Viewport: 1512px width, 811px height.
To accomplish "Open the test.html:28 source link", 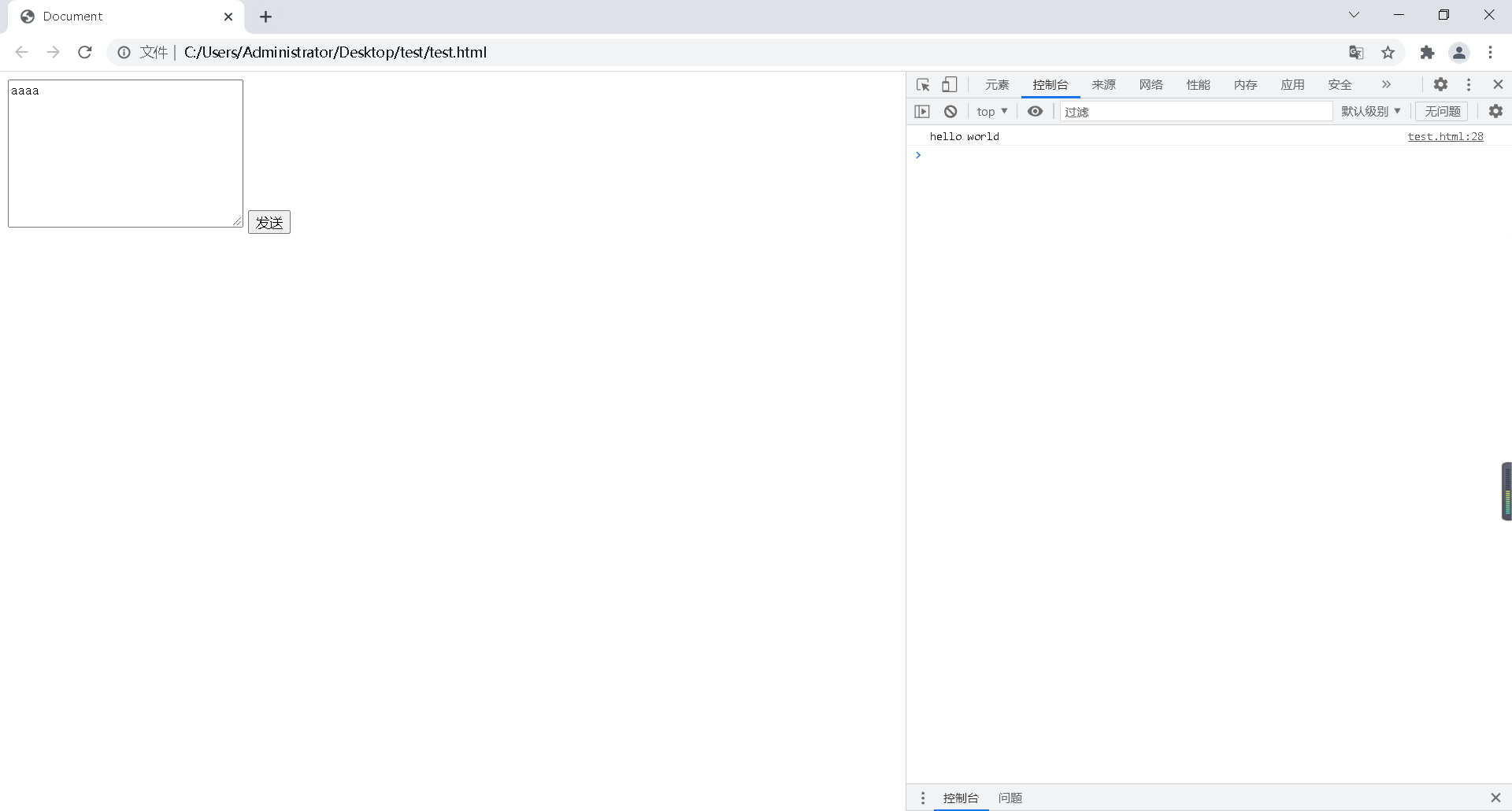I will point(1445,136).
